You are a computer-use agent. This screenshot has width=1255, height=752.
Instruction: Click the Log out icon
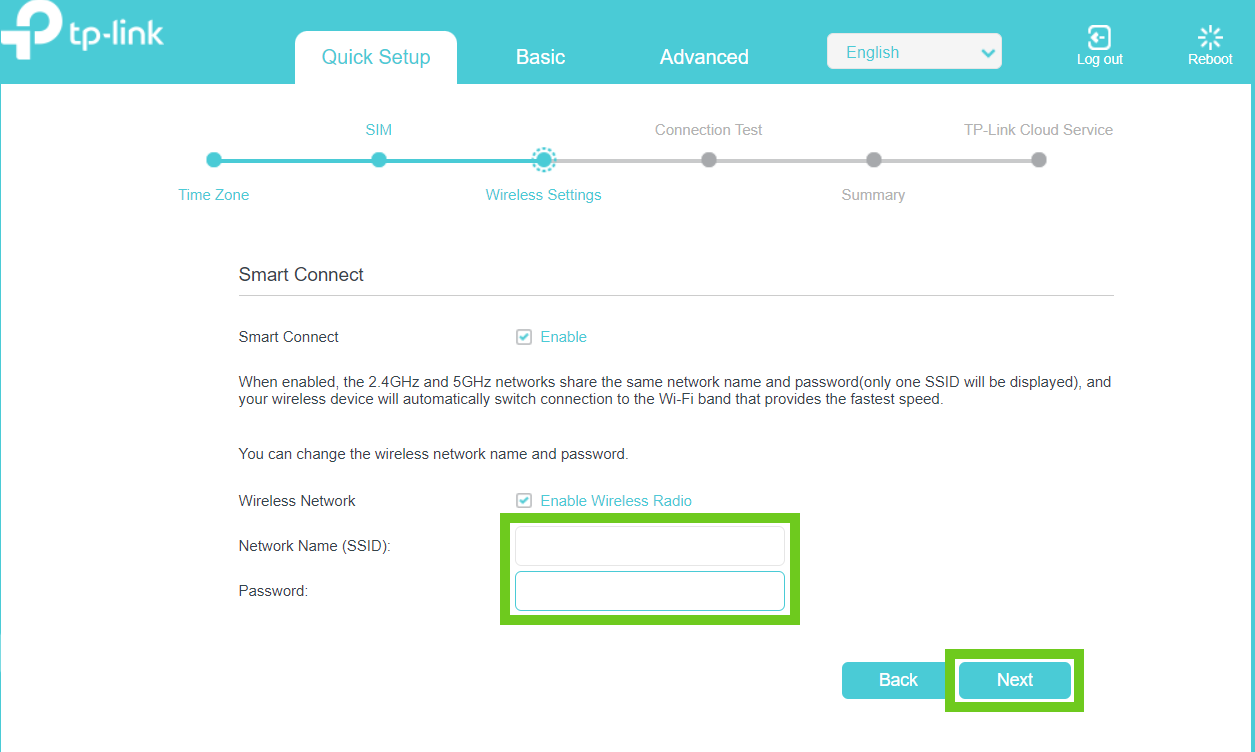tap(1099, 39)
